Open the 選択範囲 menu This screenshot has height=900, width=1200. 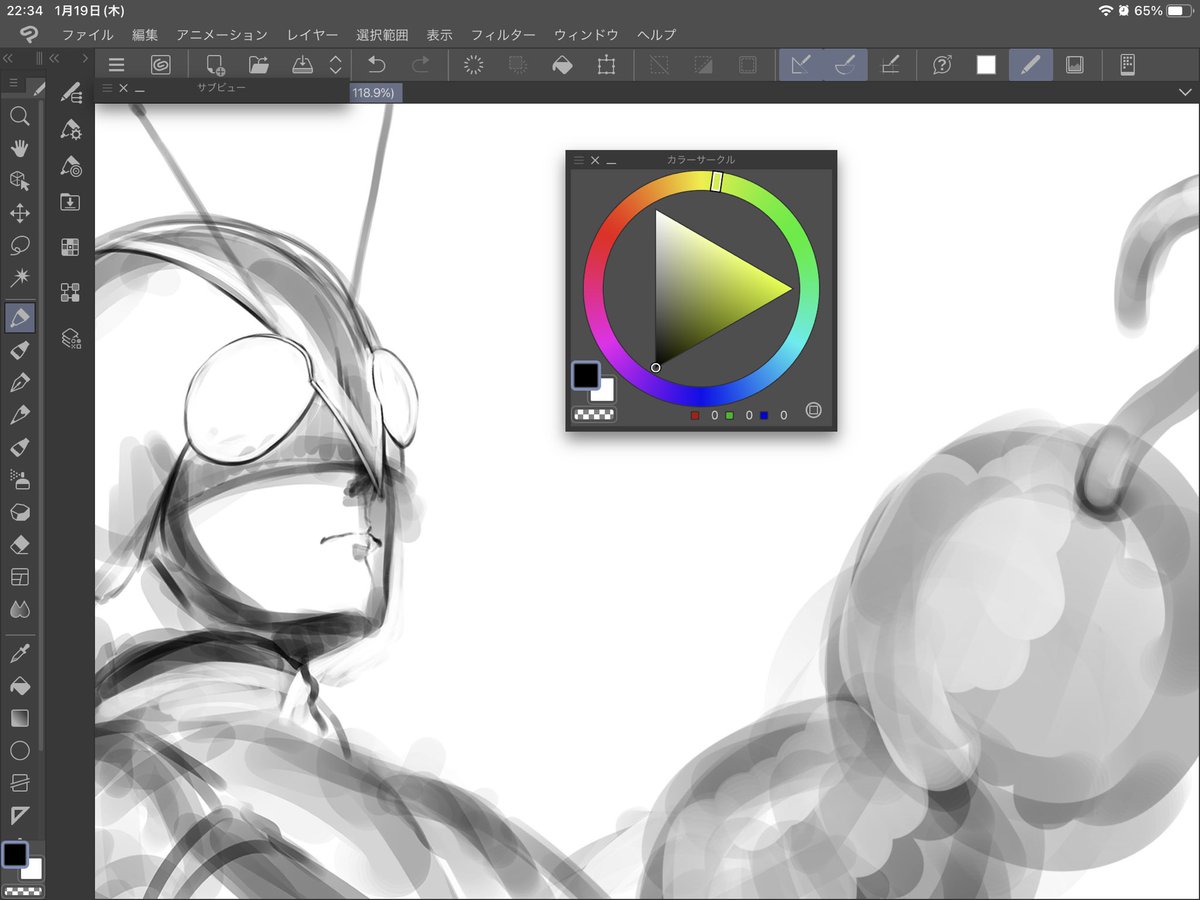(x=382, y=35)
